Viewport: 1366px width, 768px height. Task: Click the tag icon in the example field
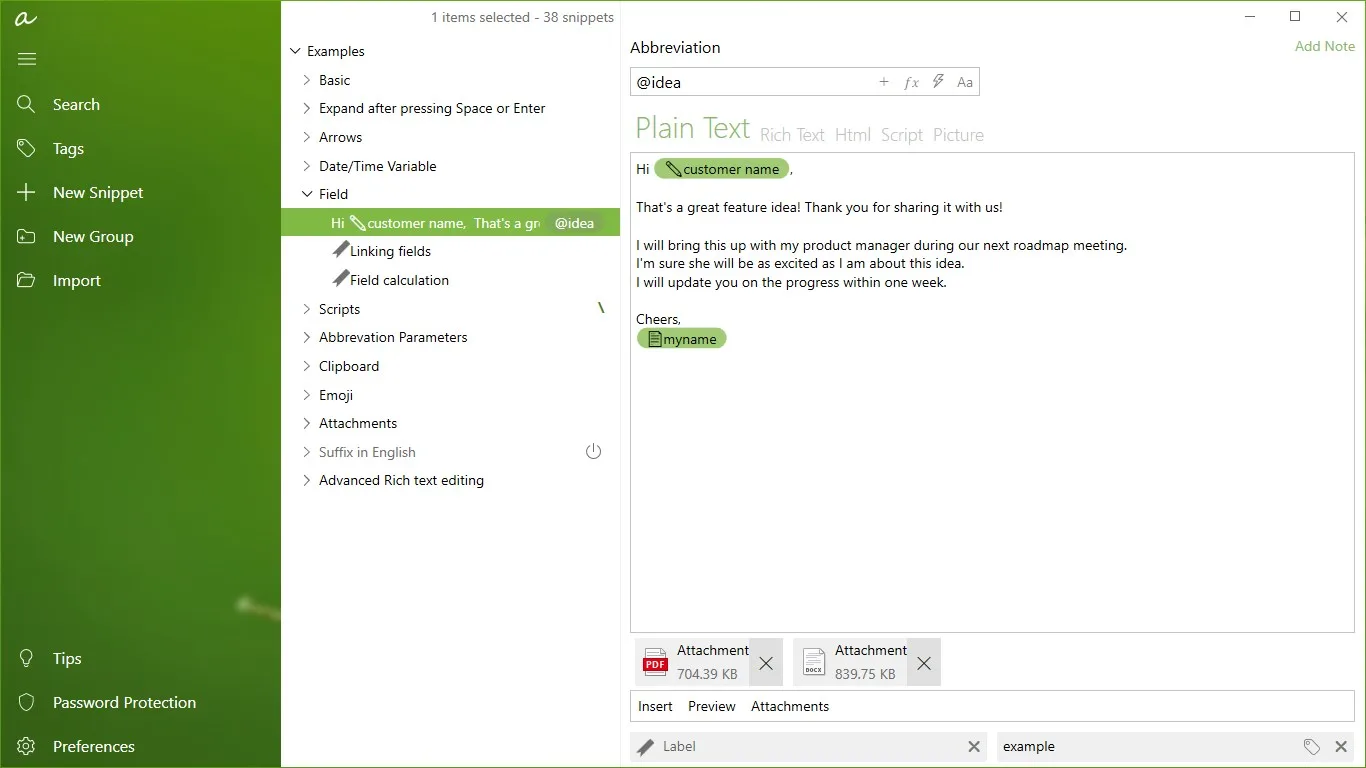coord(1312,746)
